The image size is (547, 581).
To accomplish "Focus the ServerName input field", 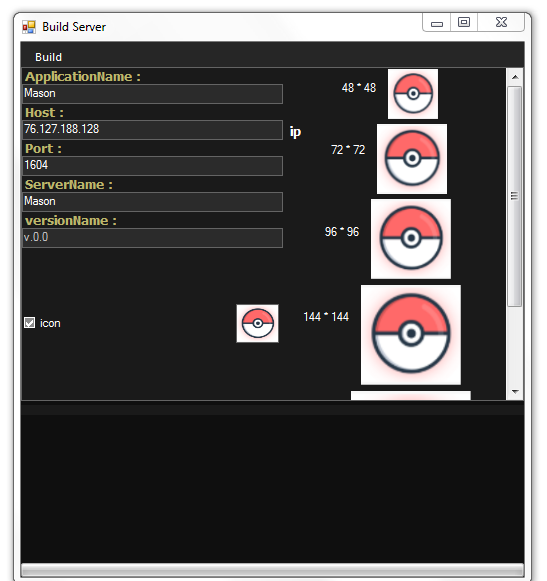I will pos(152,202).
